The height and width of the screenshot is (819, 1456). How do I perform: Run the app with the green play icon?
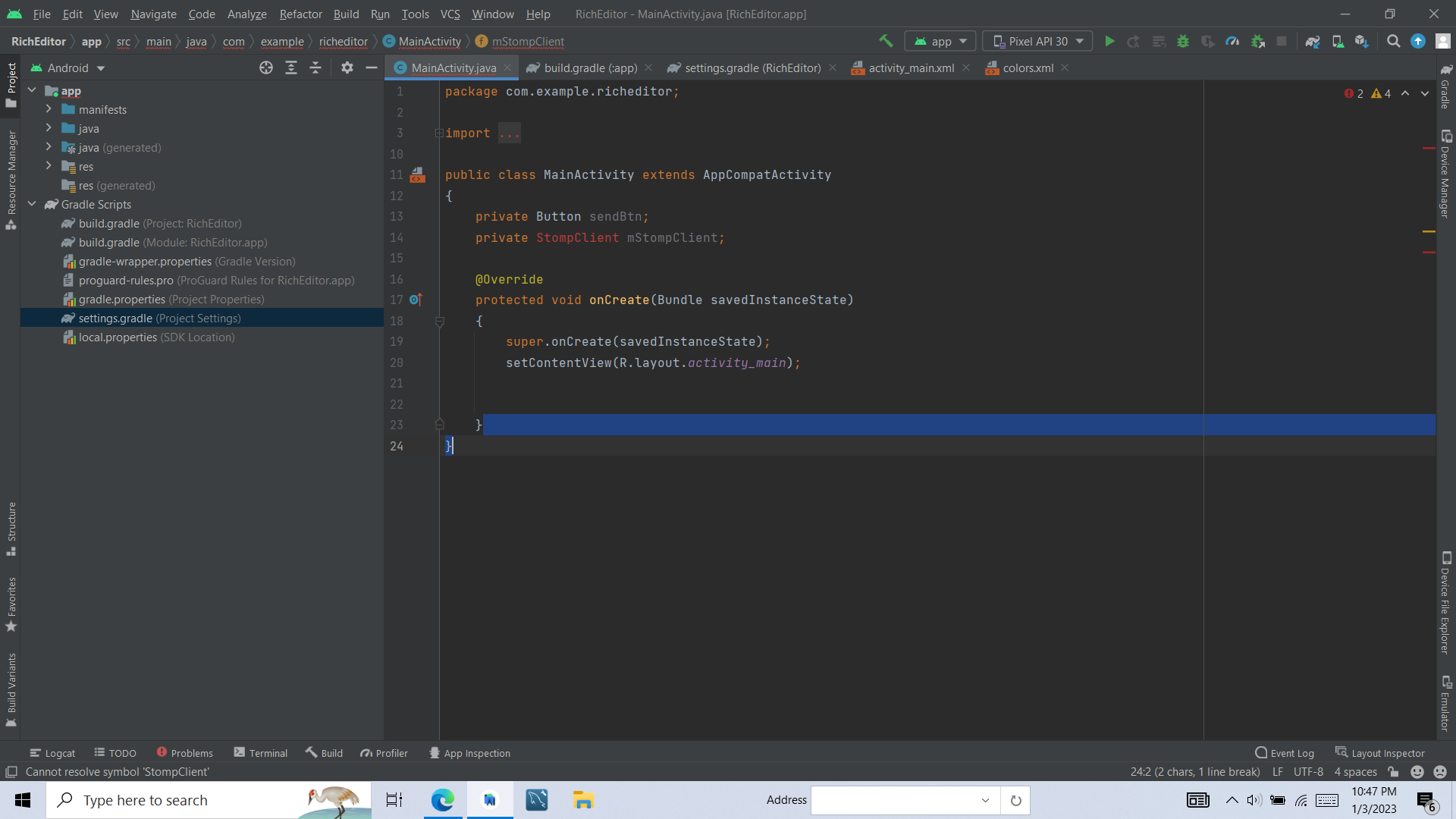pyautogui.click(x=1109, y=41)
